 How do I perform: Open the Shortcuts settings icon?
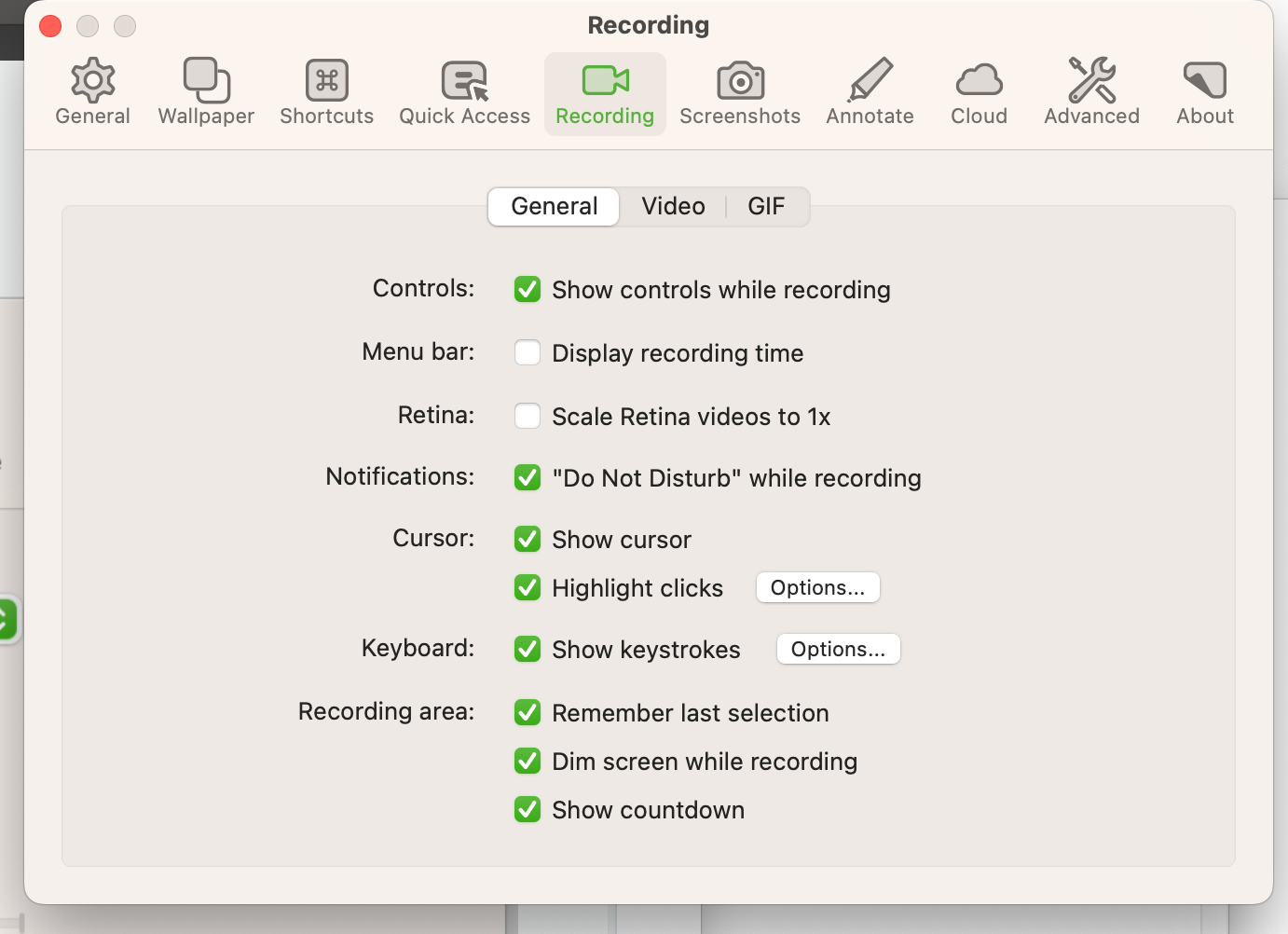coord(326,90)
